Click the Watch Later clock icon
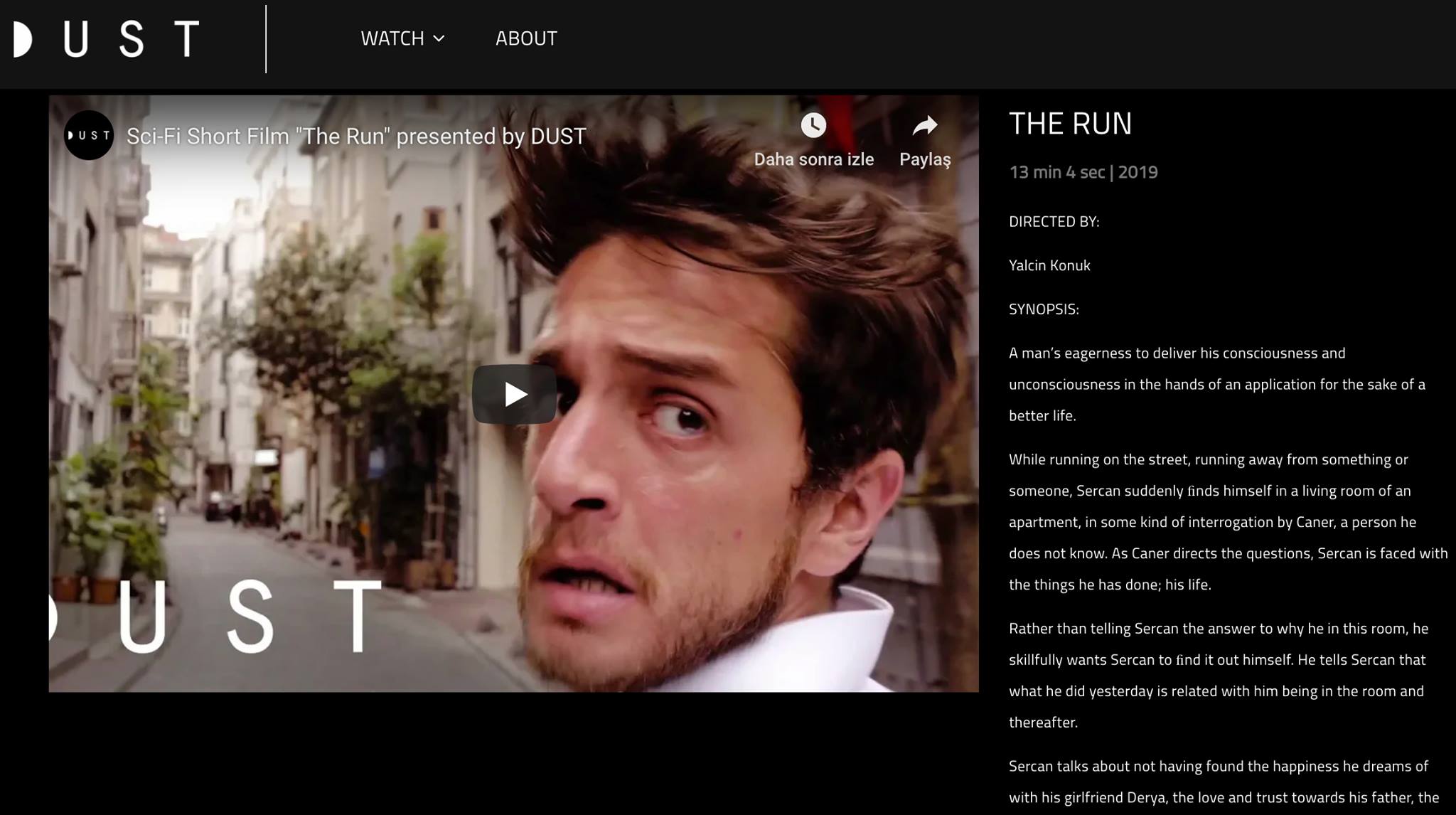 tap(813, 125)
